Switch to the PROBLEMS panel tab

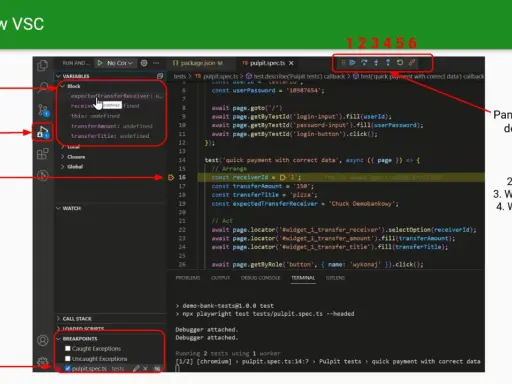point(188,278)
